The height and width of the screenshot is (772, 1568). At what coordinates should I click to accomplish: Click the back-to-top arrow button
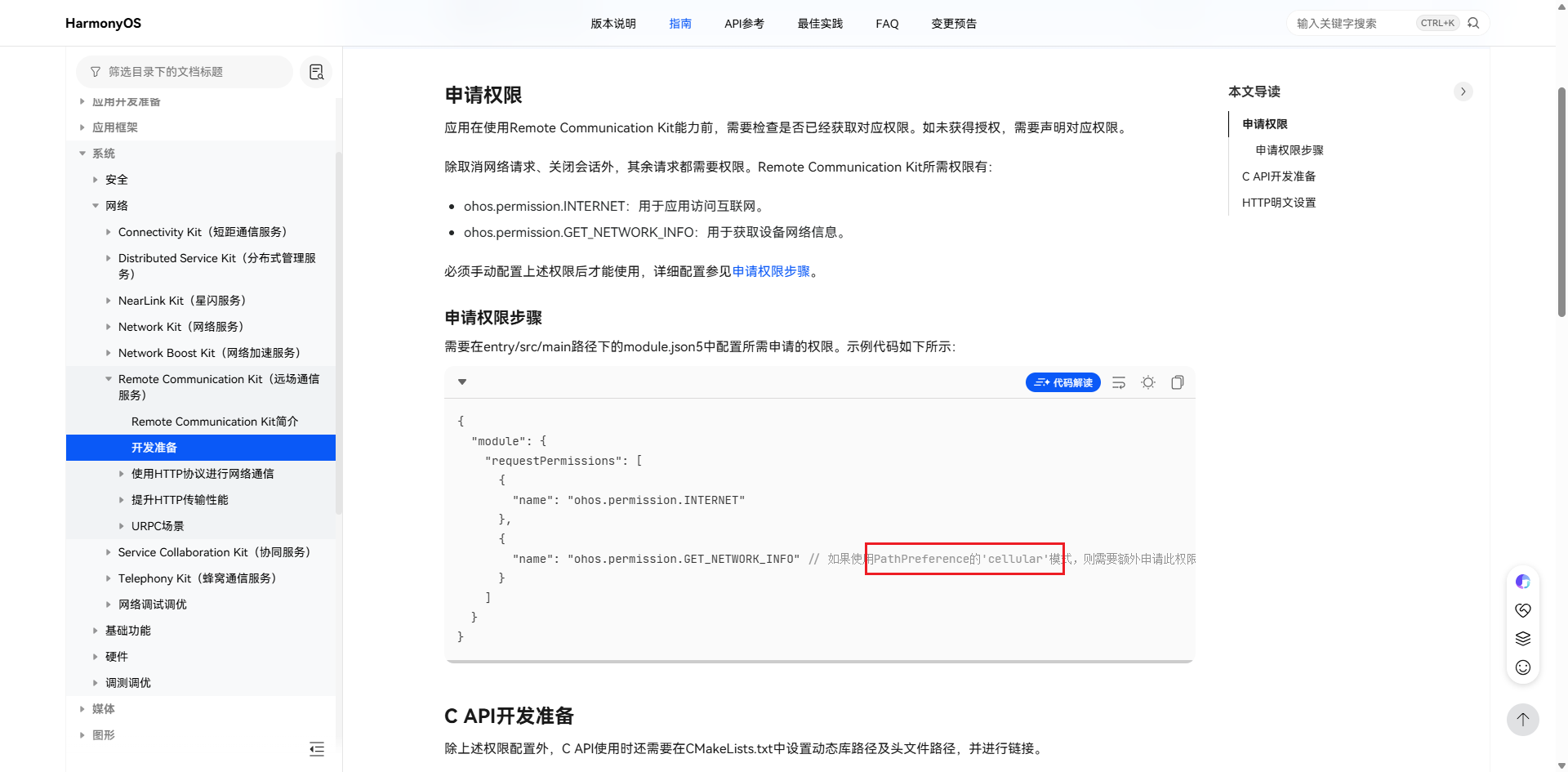tap(1523, 720)
